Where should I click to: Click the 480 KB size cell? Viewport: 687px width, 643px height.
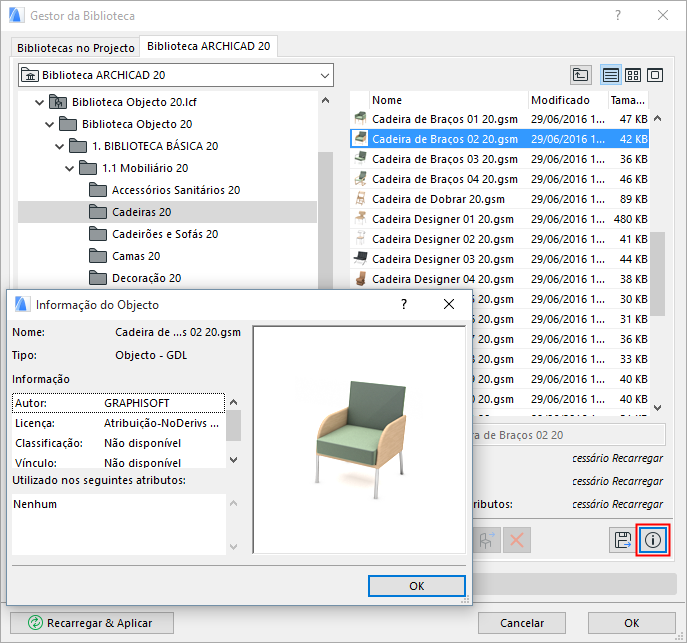[x=630, y=219]
